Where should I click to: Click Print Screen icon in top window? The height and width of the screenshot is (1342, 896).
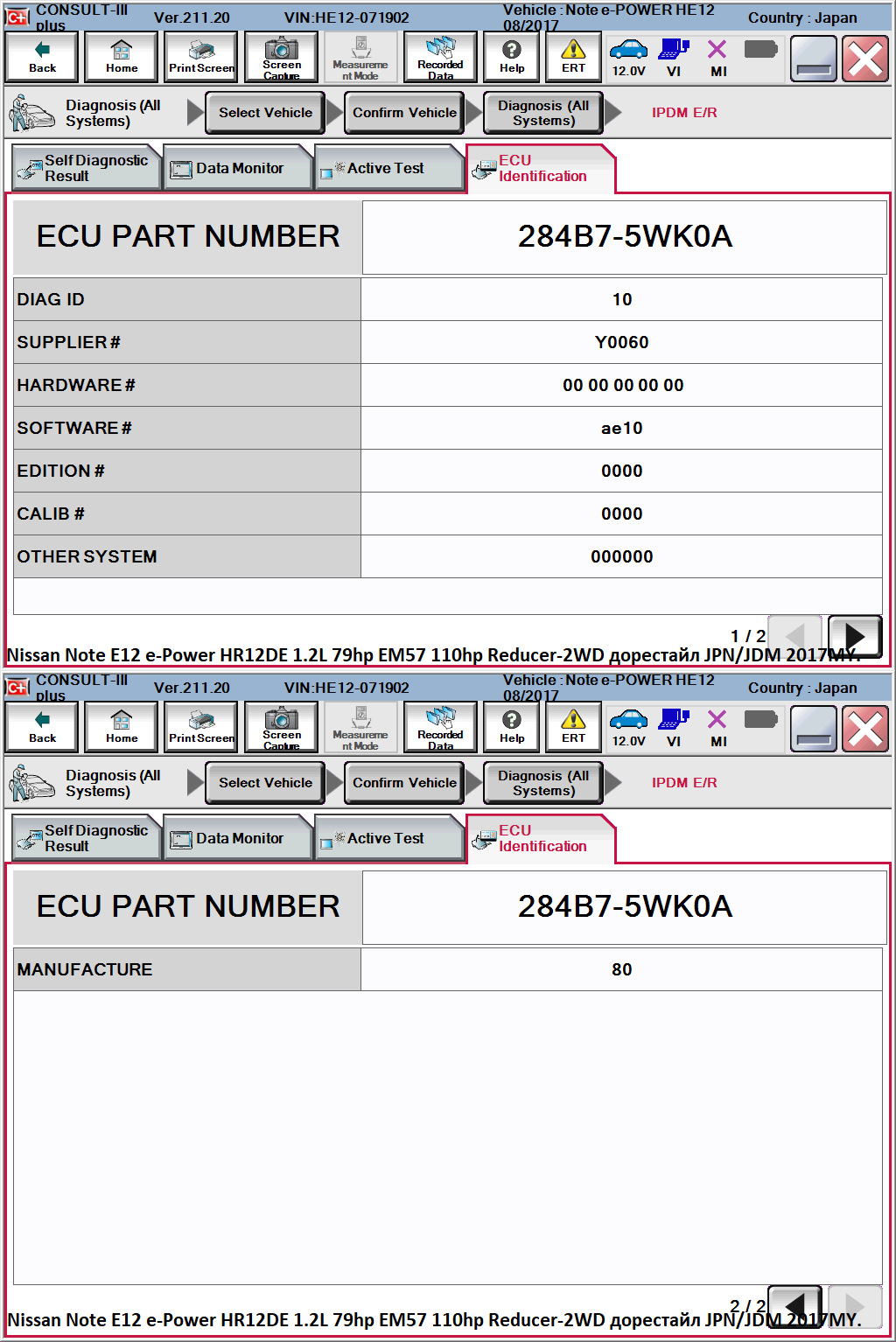point(201,57)
